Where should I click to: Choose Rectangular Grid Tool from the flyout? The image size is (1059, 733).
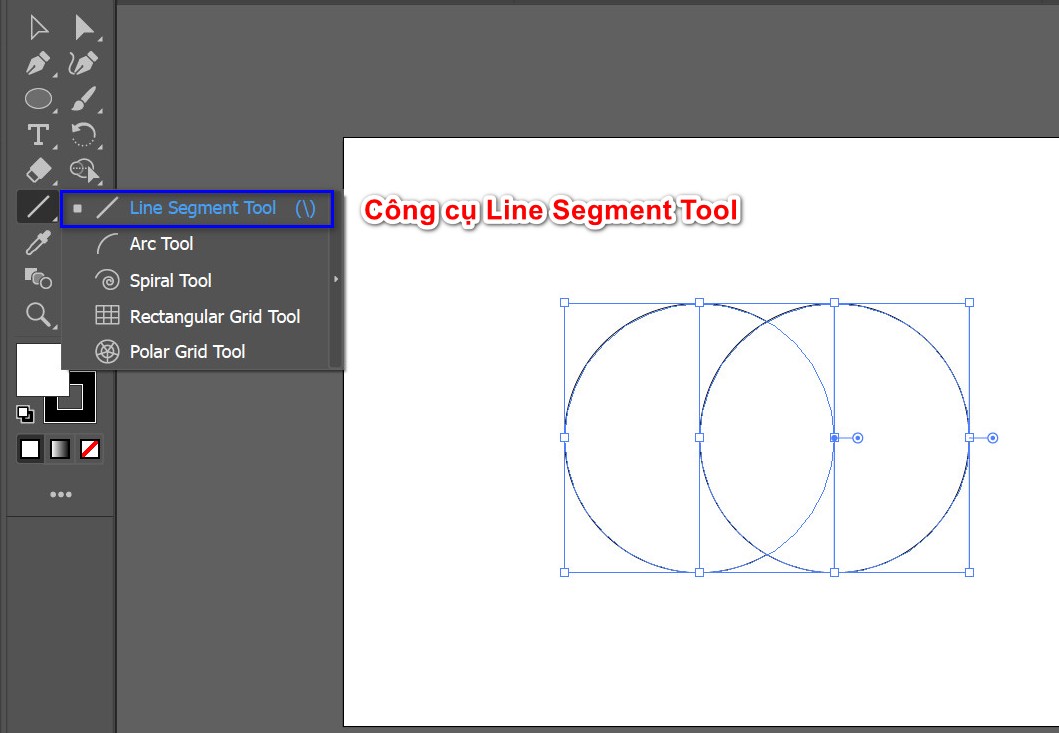click(x=215, y=316)
